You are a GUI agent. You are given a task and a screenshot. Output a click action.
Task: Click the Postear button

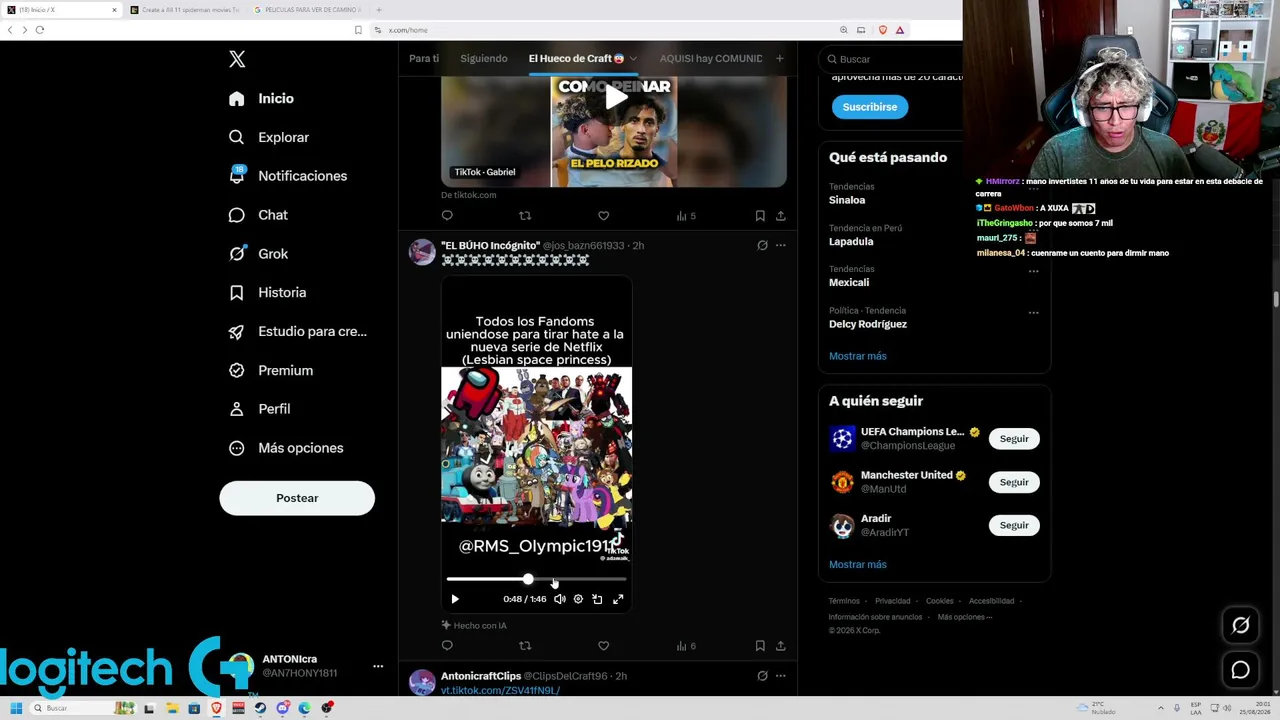coord(297,498)
